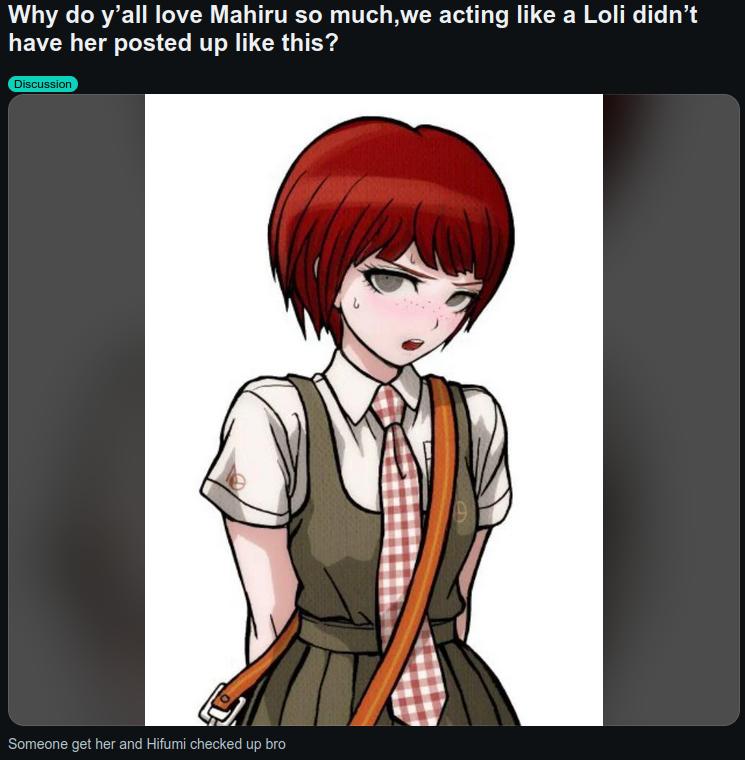Click the blurred left margin of image
This screenshot has height=760, width=745.
[76, 410]
